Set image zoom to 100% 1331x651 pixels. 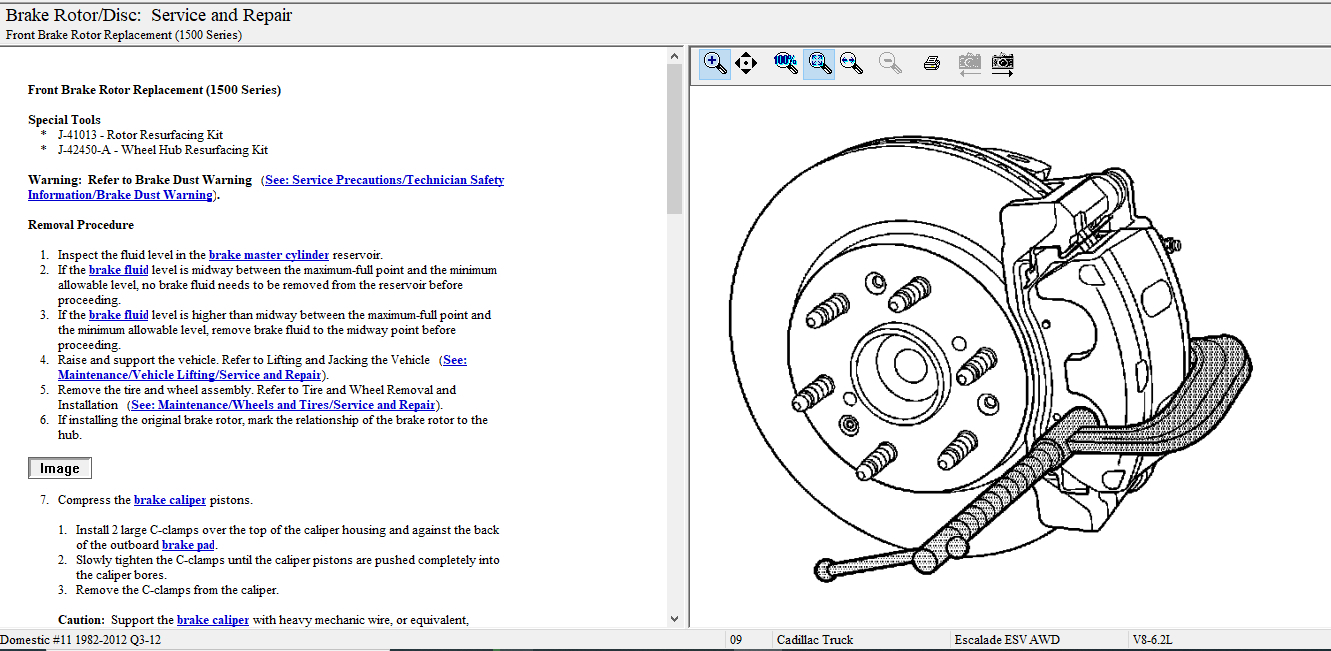coord(786,63)
